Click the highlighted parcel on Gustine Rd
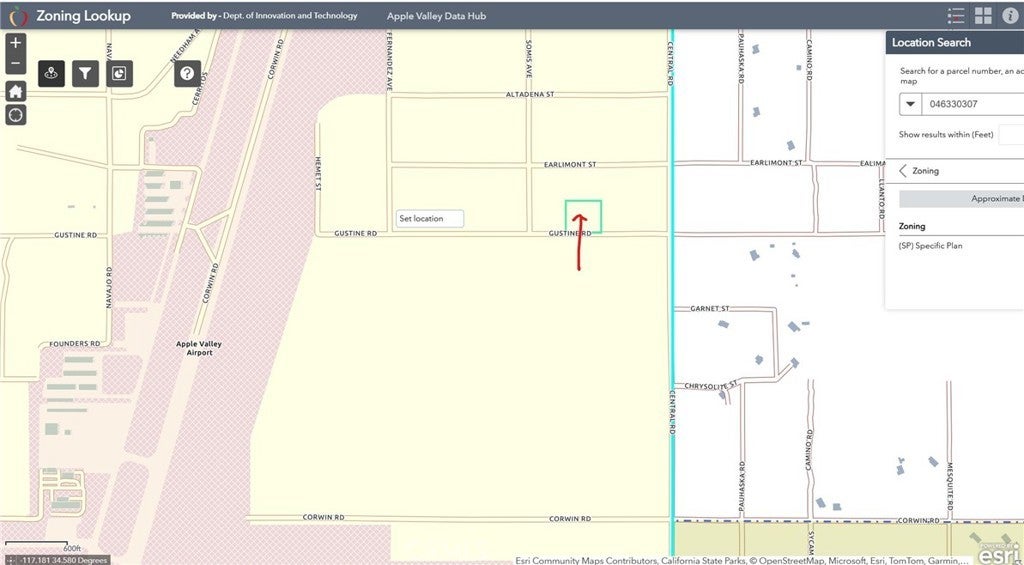 [x=583, y=216]
